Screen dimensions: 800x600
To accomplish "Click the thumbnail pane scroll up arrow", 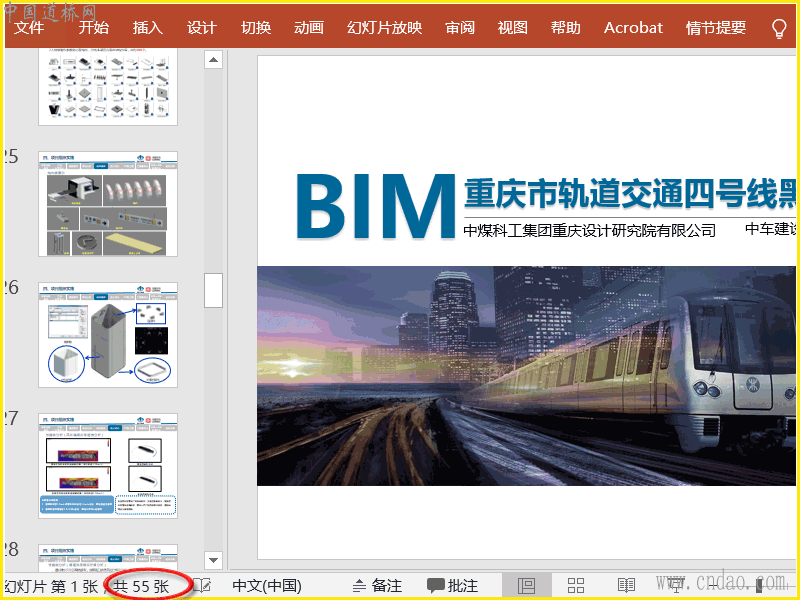I will click(213, 60).
